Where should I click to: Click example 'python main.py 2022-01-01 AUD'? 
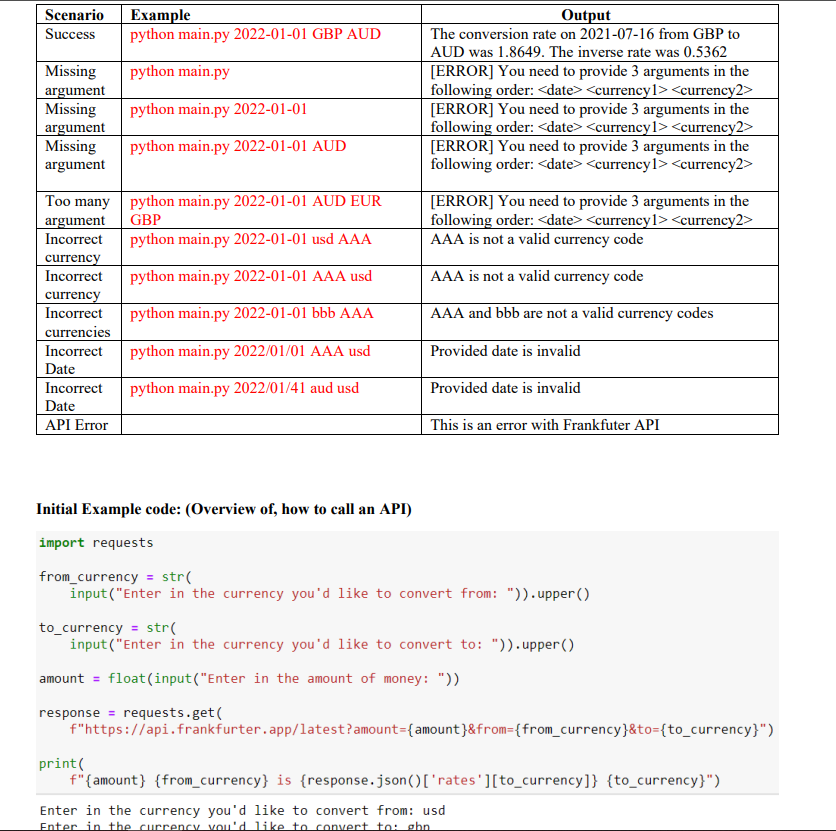[x=238, y=146]
